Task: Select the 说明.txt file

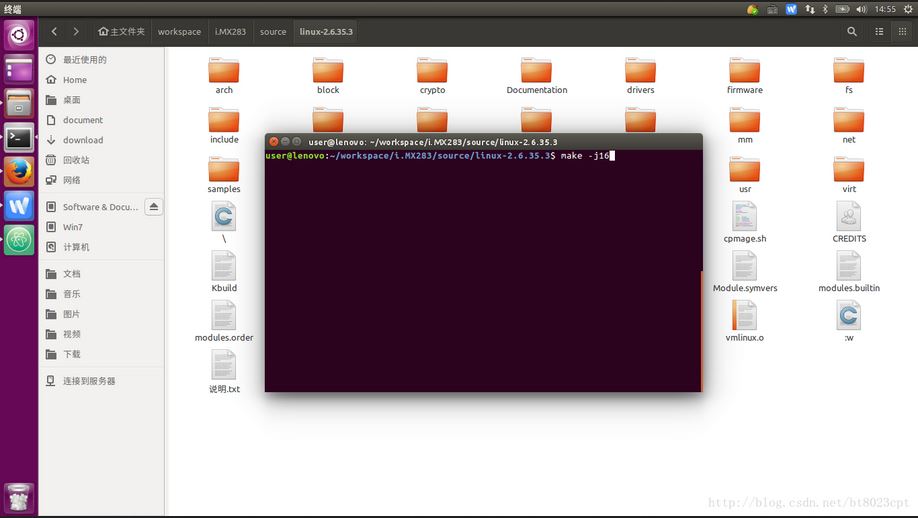Action: click(x=224, y=372)
